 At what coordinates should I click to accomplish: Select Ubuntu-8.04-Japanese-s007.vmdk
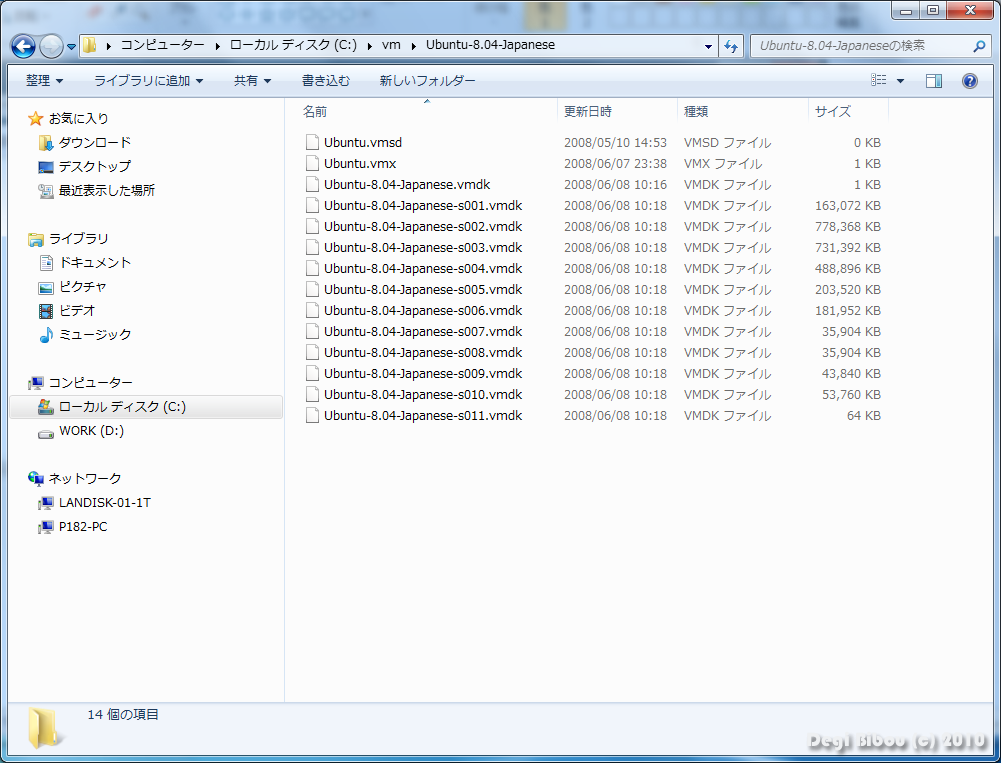[x=423, y=331]
